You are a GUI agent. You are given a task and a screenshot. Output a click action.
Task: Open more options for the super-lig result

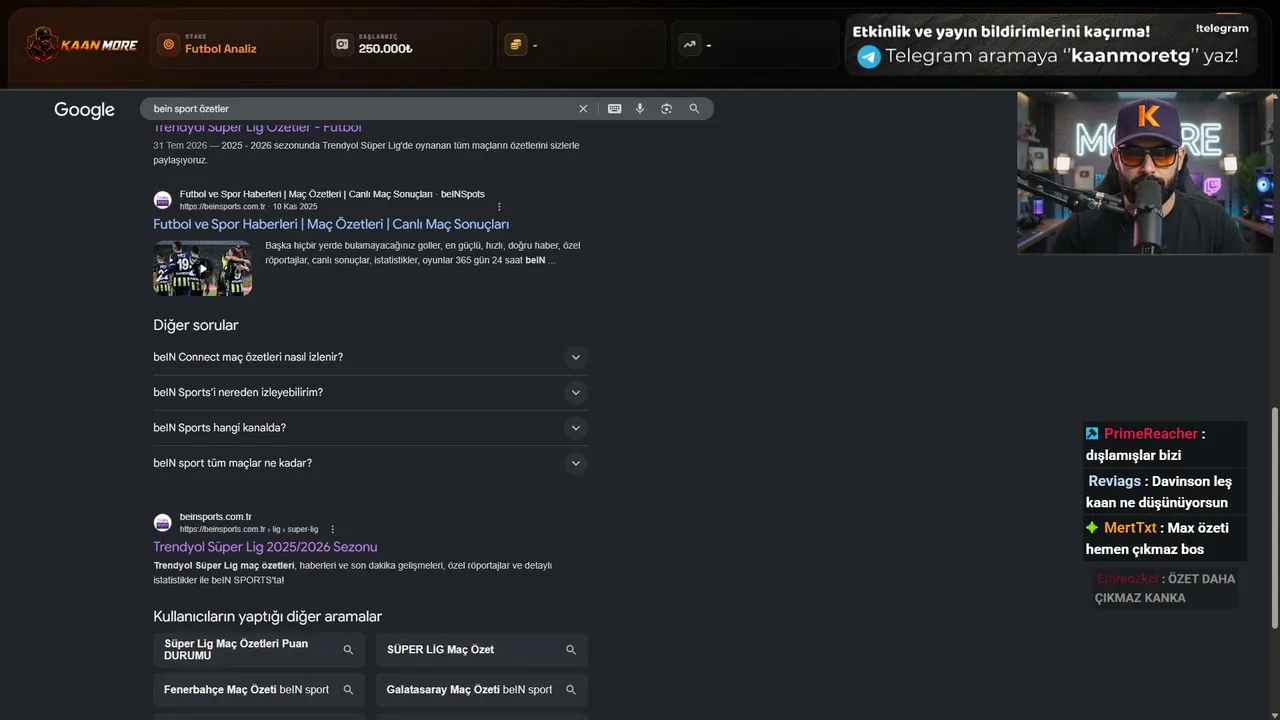[332, 529]
